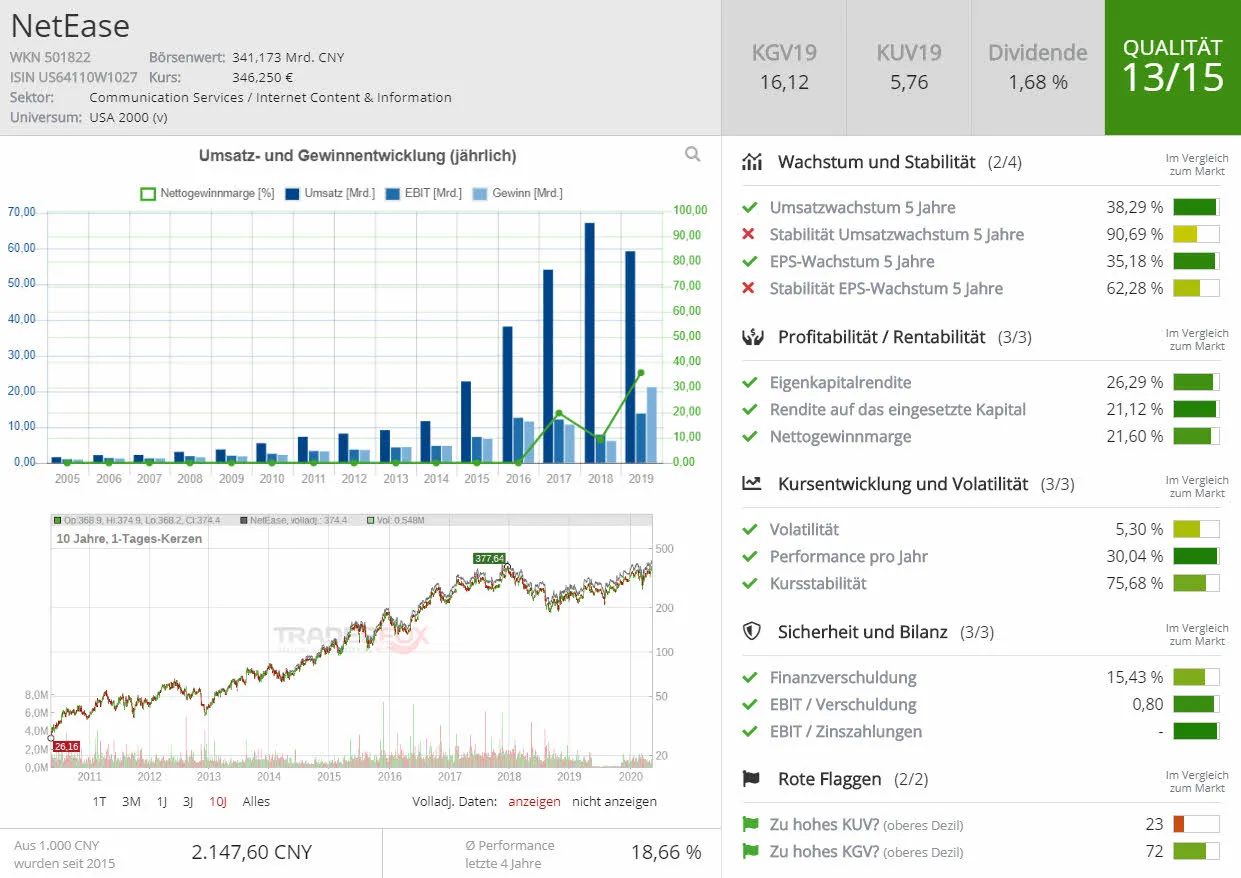
Task: Click the red X next to Stabilität EPS-Wachstum
Action: click(749, 289)
